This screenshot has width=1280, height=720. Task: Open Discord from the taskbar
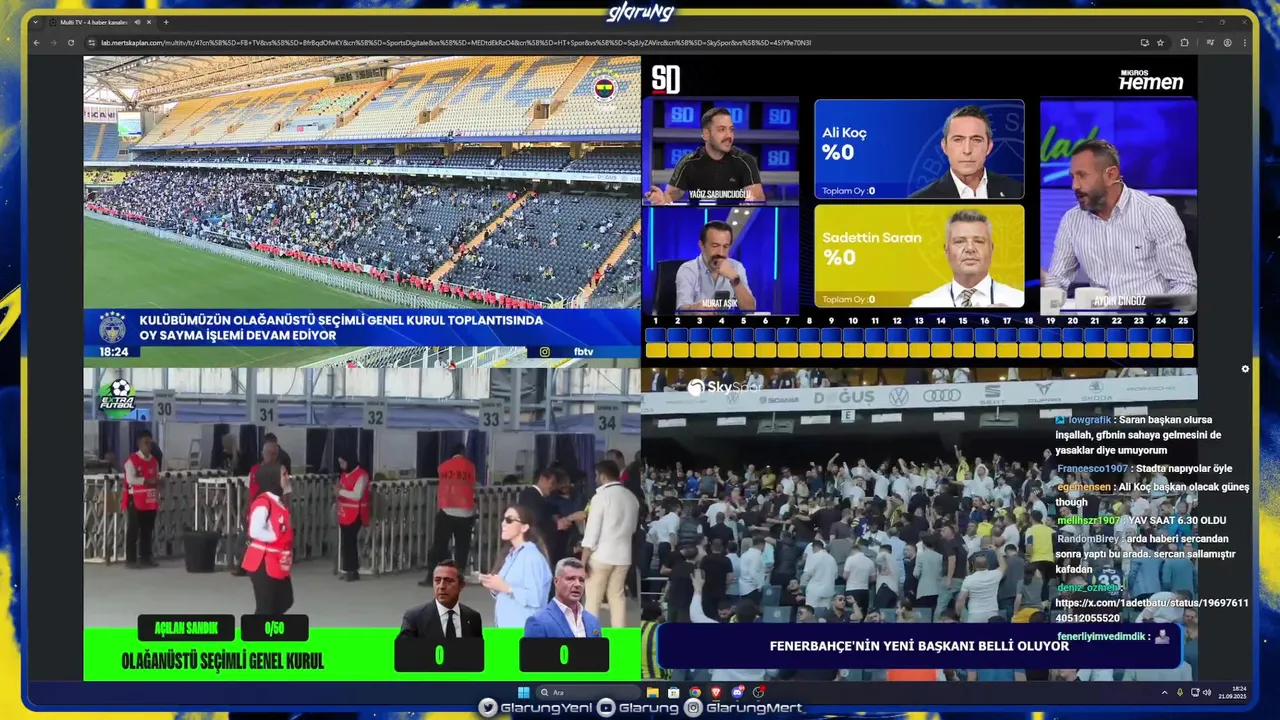pyautogui.click(x=738, y=692)
